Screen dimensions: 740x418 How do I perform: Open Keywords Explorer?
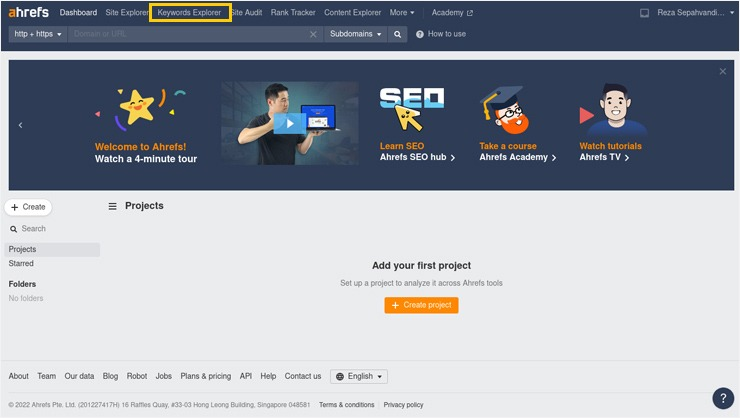point(189,13)
